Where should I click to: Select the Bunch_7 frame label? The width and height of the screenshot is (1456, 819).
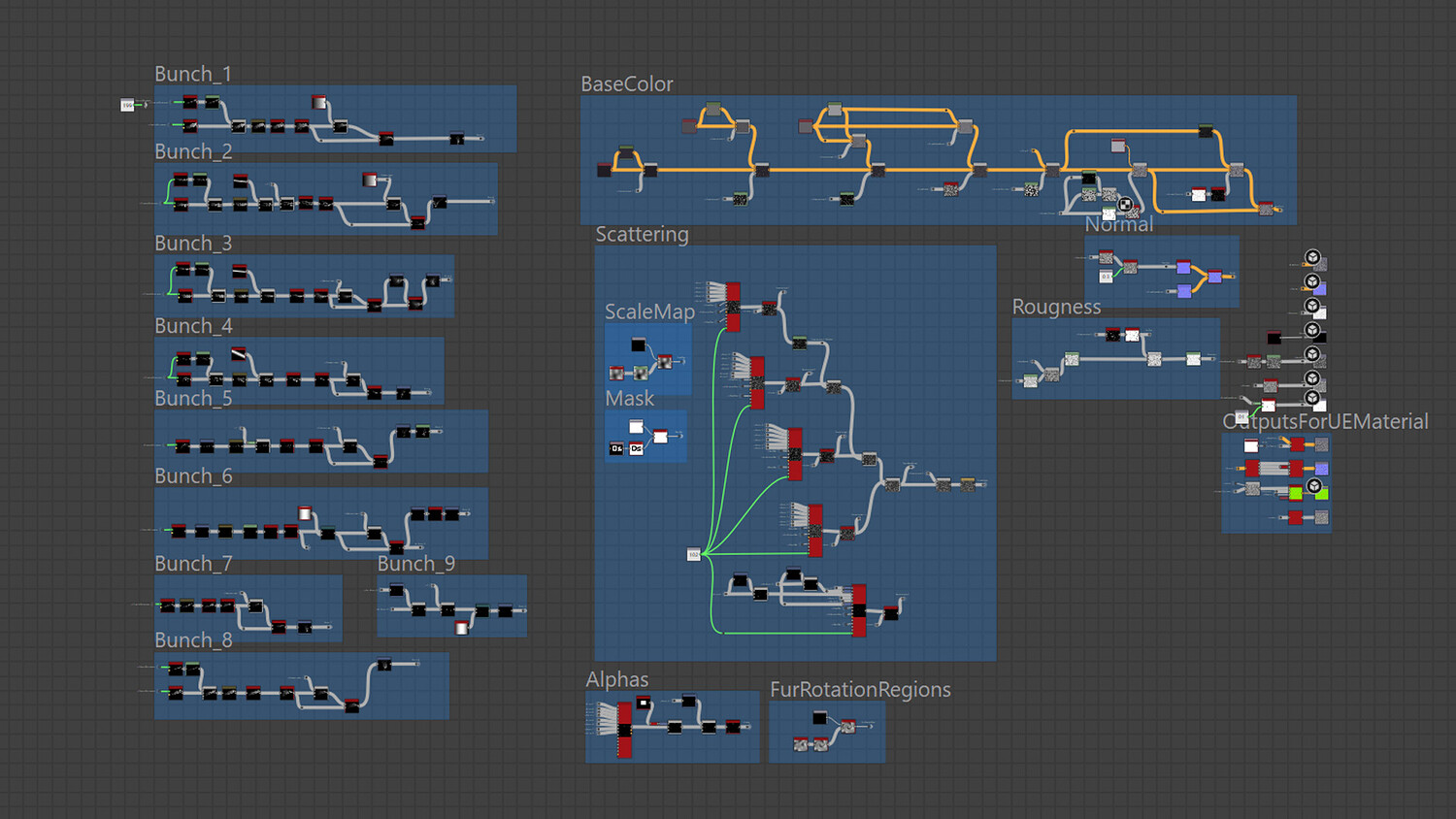[193, 563]
